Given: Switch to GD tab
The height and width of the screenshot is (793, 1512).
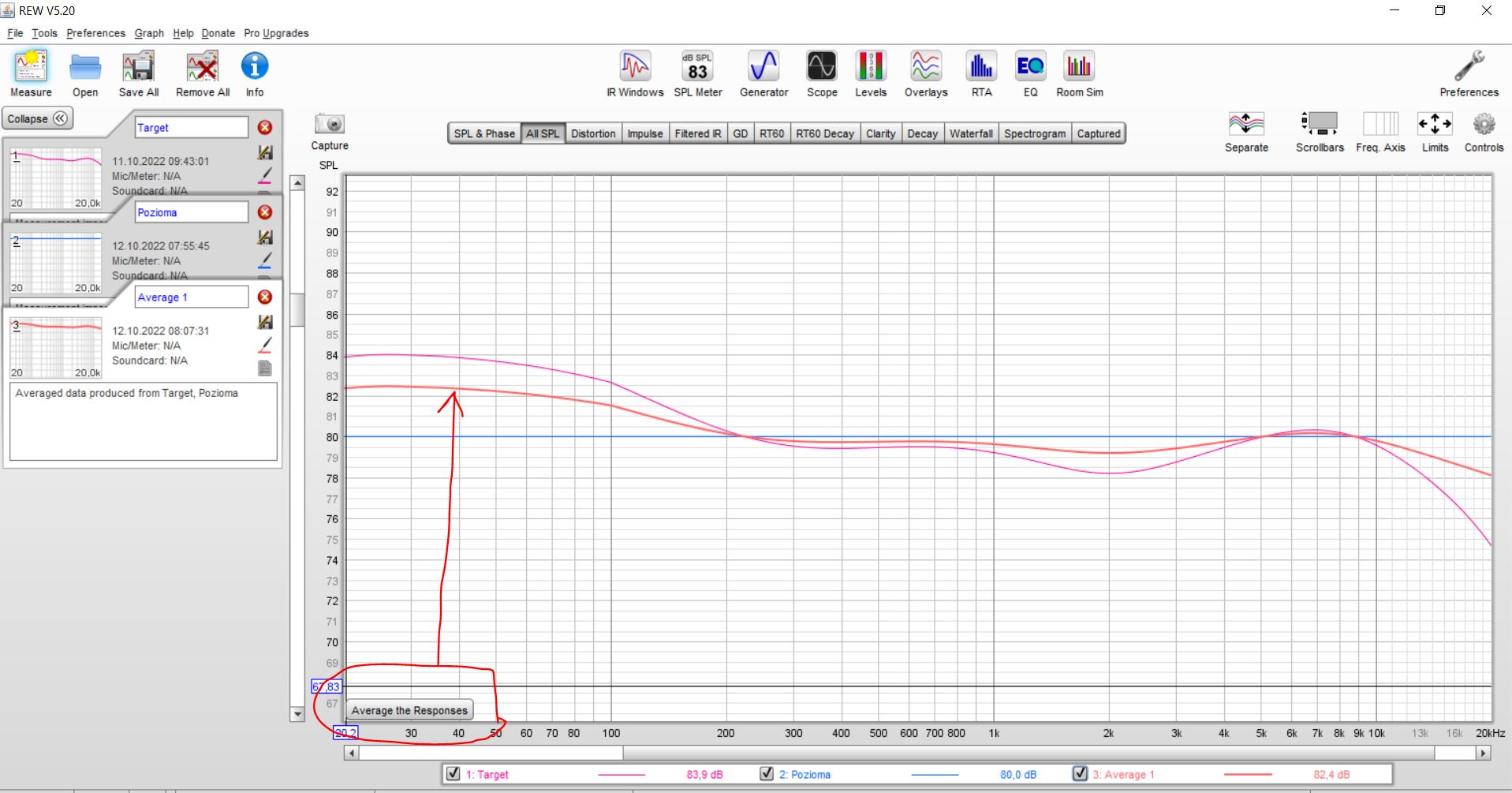Looking at the screenshot, I should click(x=740, y=133).
